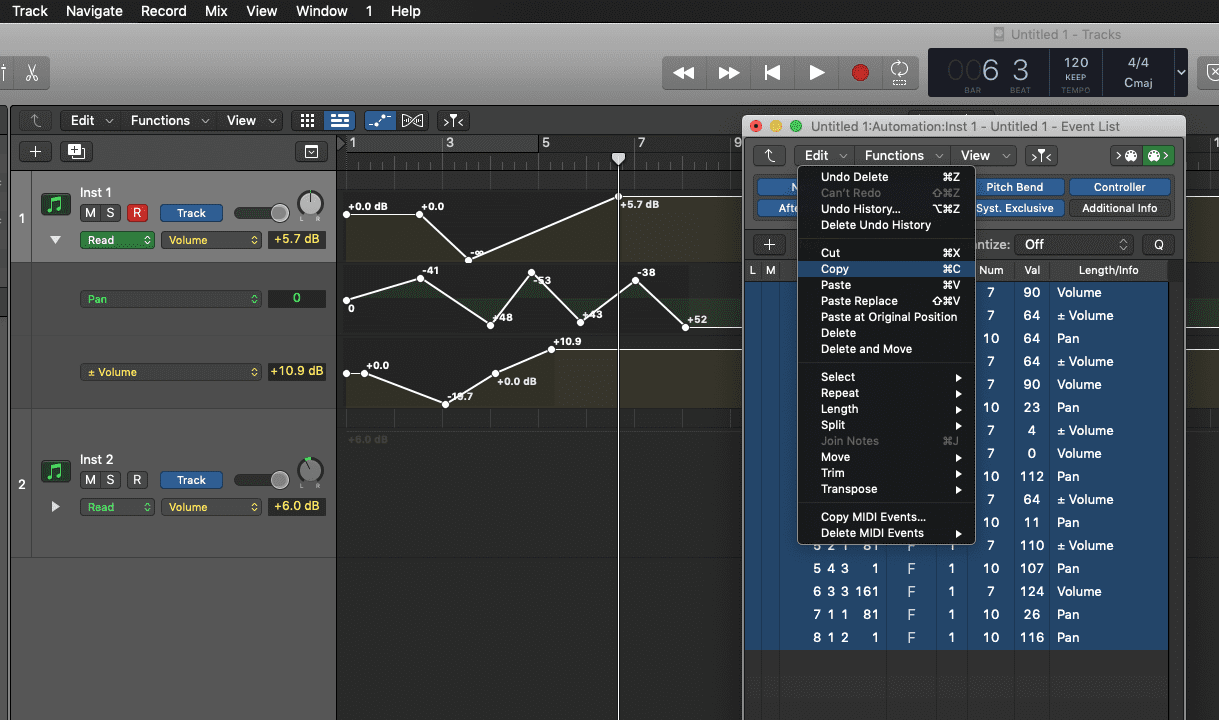Click the Pitch Bend filter button
The height and width of the screenshot is (720, 1219).
tap(1014, 187)
